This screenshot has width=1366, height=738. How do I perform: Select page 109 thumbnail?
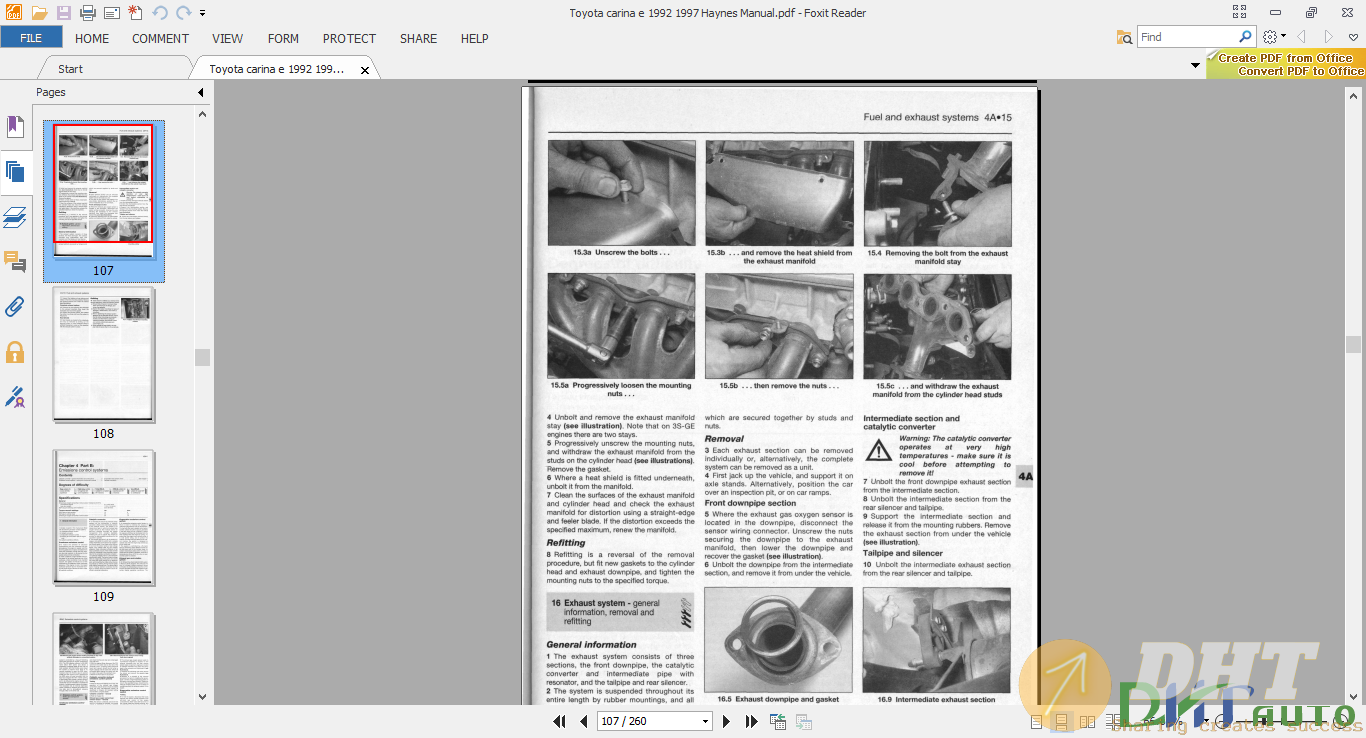(104, 518)
